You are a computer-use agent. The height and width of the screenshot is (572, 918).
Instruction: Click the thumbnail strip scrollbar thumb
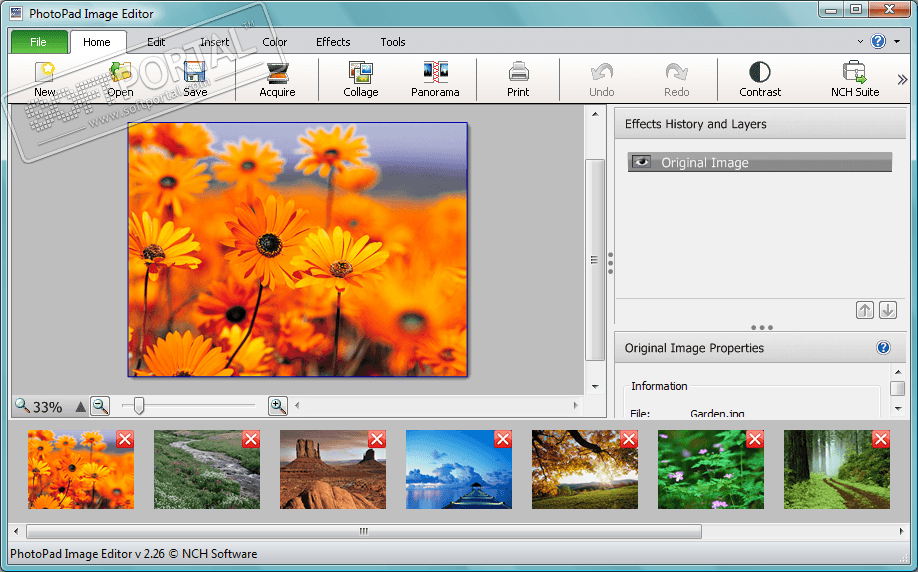click(364, 532)
